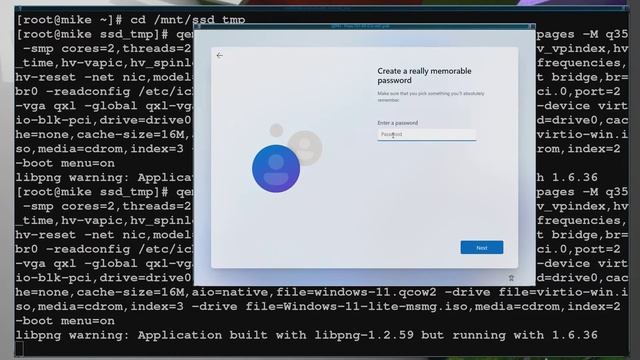Image resolution: width=640 pixels, height=360 pixels.
Task: Click the last '-boot menu=on' terminal line
Action: pos(65,321)
